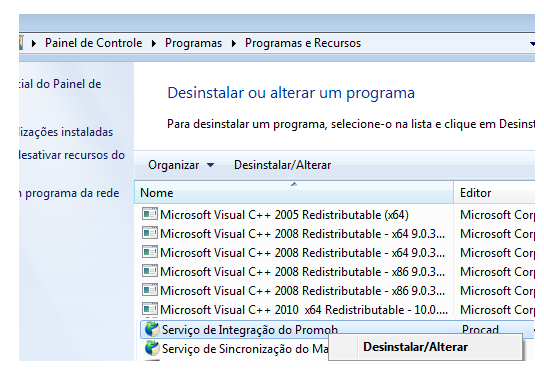Click the Serviço de Sincronização globe icon
The width and height of the screenshot is (544, 370).
click(x=152, y=348)
